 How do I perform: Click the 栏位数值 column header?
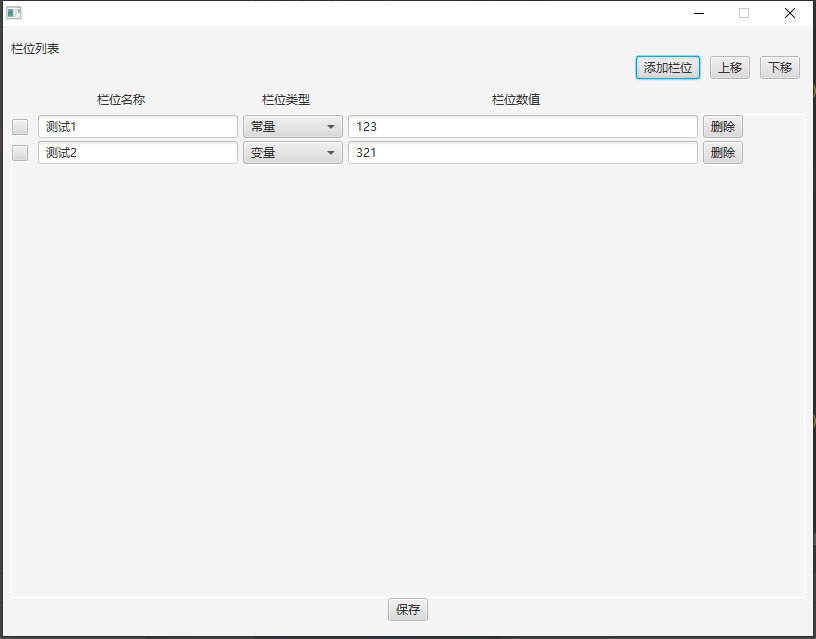point(516,100)
